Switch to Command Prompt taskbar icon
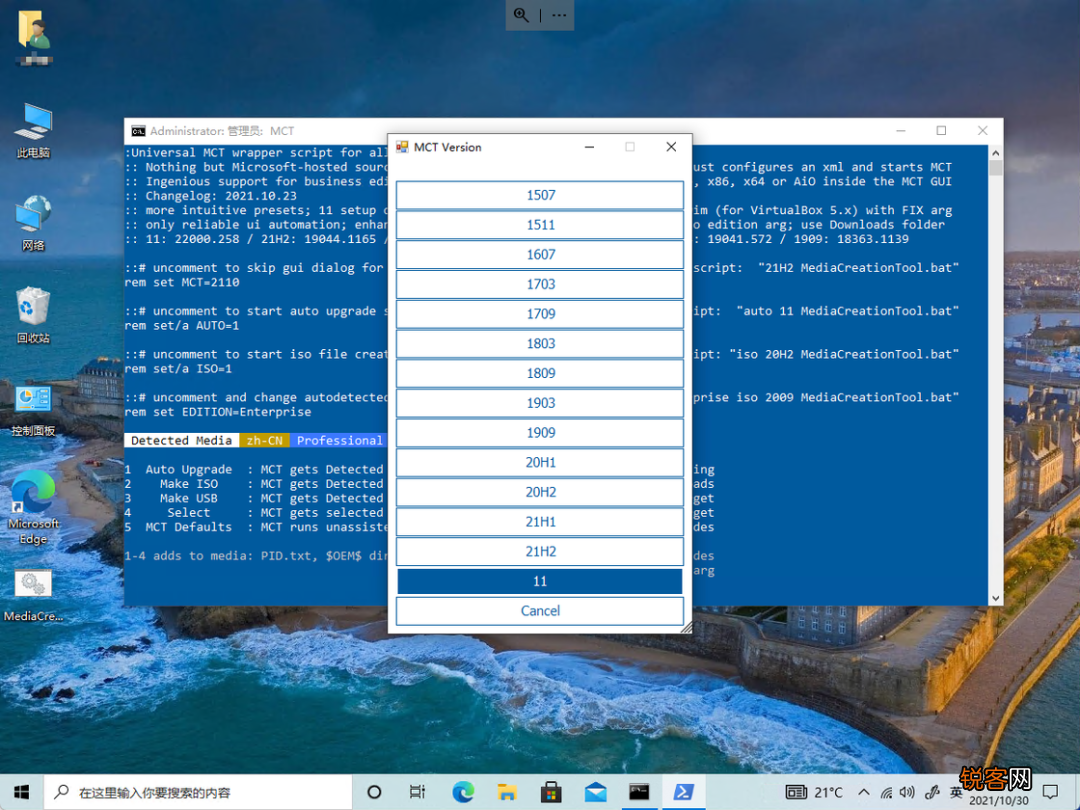Viewport: 1080px width, 810px height. pos(639,792)
